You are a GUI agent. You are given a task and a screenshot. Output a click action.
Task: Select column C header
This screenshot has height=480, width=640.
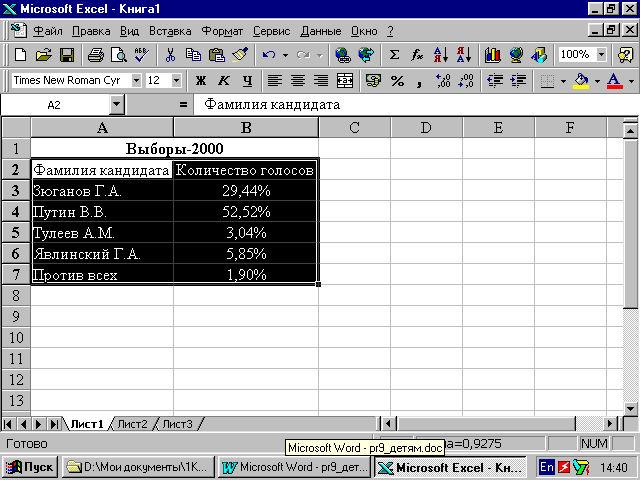point(354,128)
